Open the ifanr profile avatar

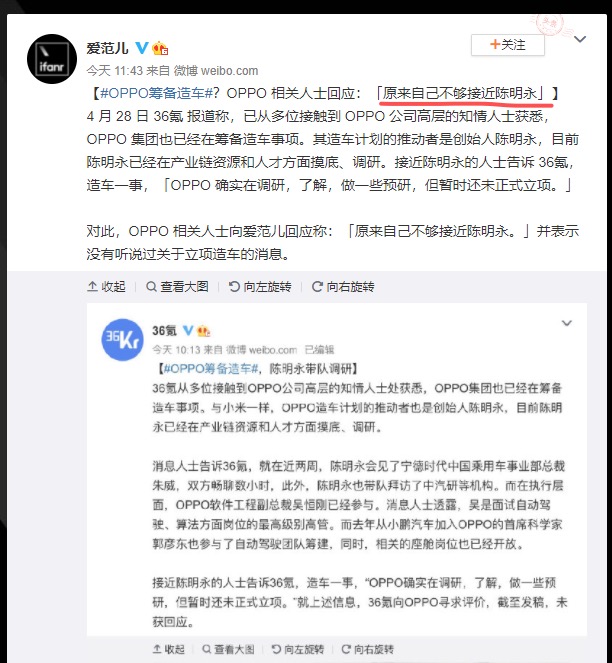(x=52, y=59)
